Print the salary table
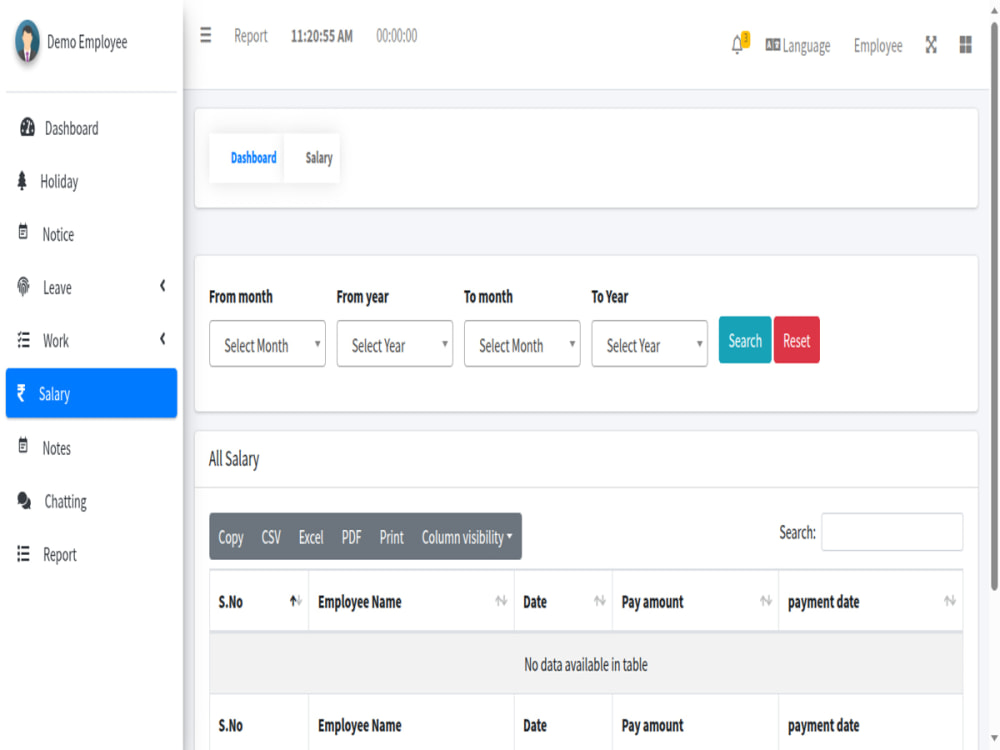 [392, 537]
